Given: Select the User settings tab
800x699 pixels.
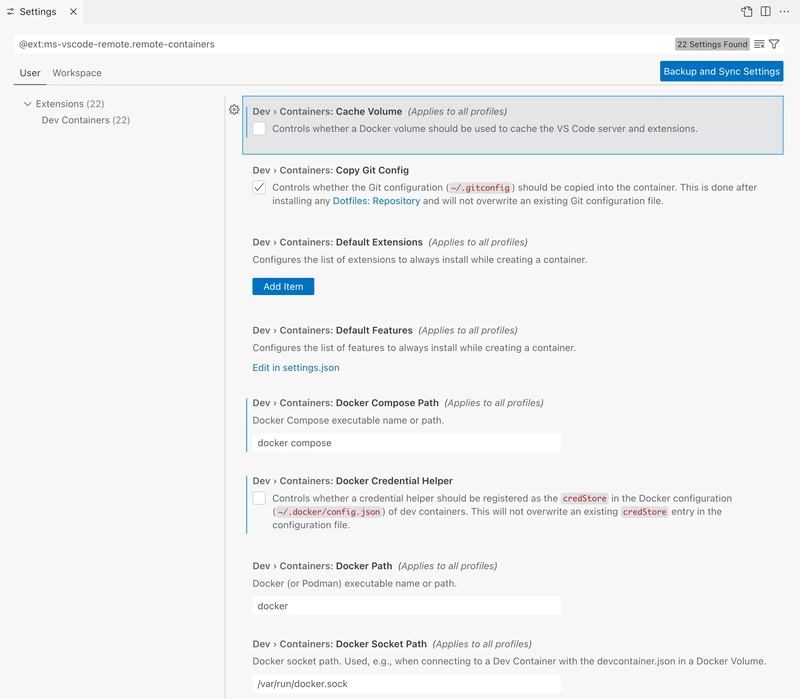Looking at the screenshot, I should coord(30,73).
